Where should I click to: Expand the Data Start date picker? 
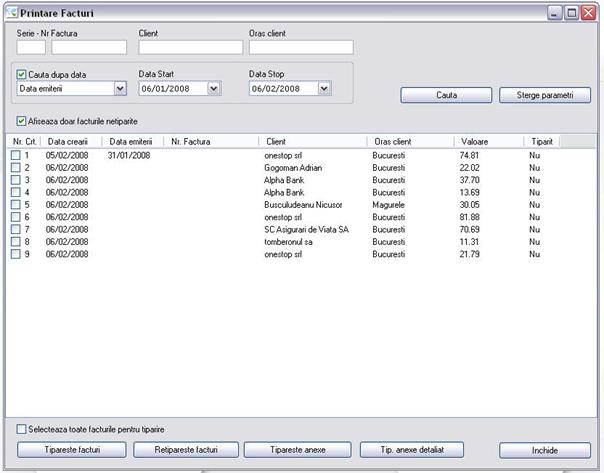213,88
